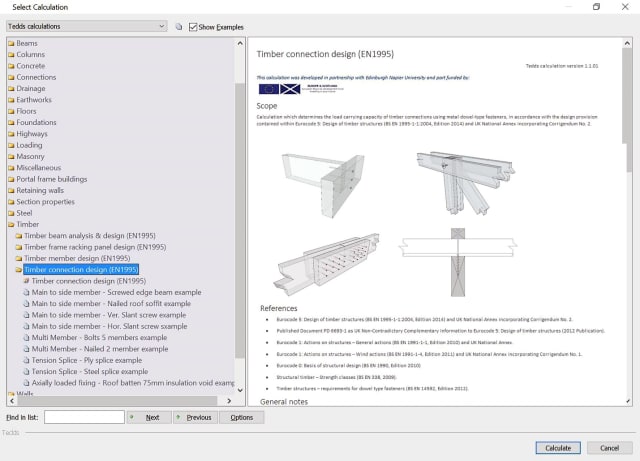
Task: Select Main to side member - Hor. Slant screw example
Action: (109, 326)
